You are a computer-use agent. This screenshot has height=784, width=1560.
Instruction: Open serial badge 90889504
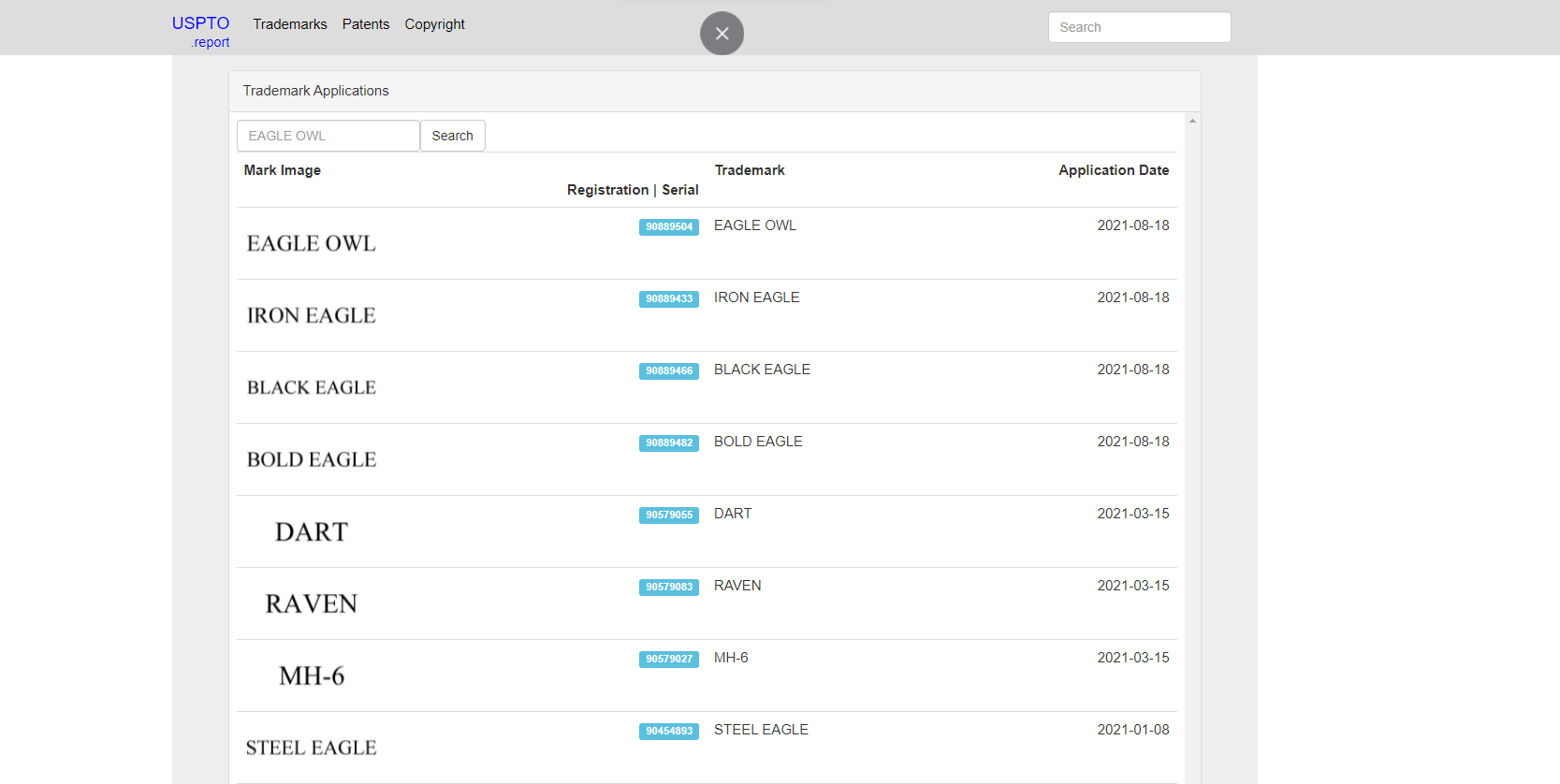(669, 227)
